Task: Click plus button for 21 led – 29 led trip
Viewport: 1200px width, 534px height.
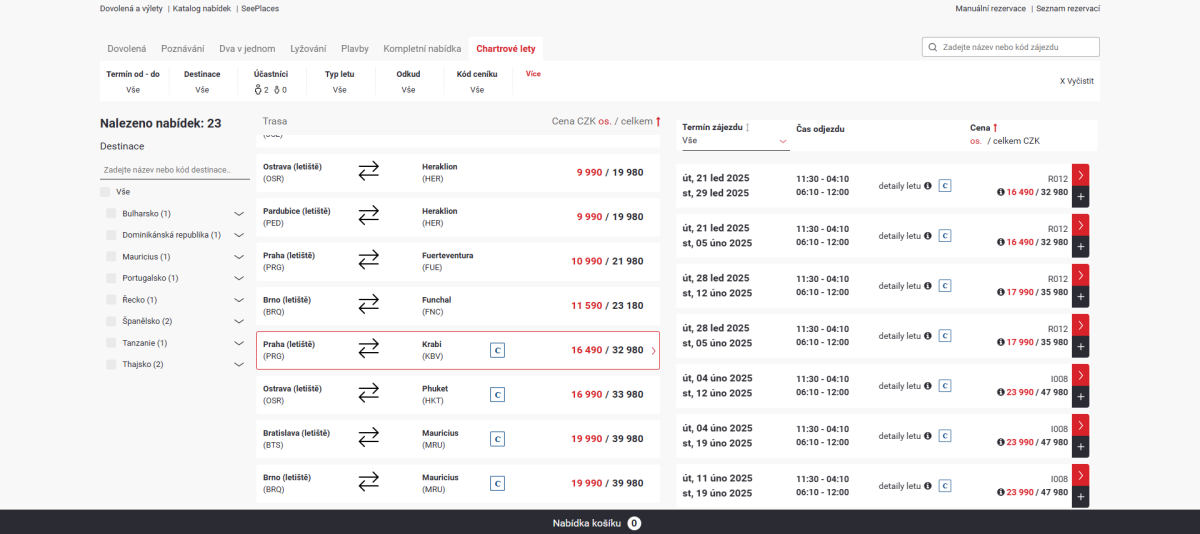Action: pos(1080,197)
